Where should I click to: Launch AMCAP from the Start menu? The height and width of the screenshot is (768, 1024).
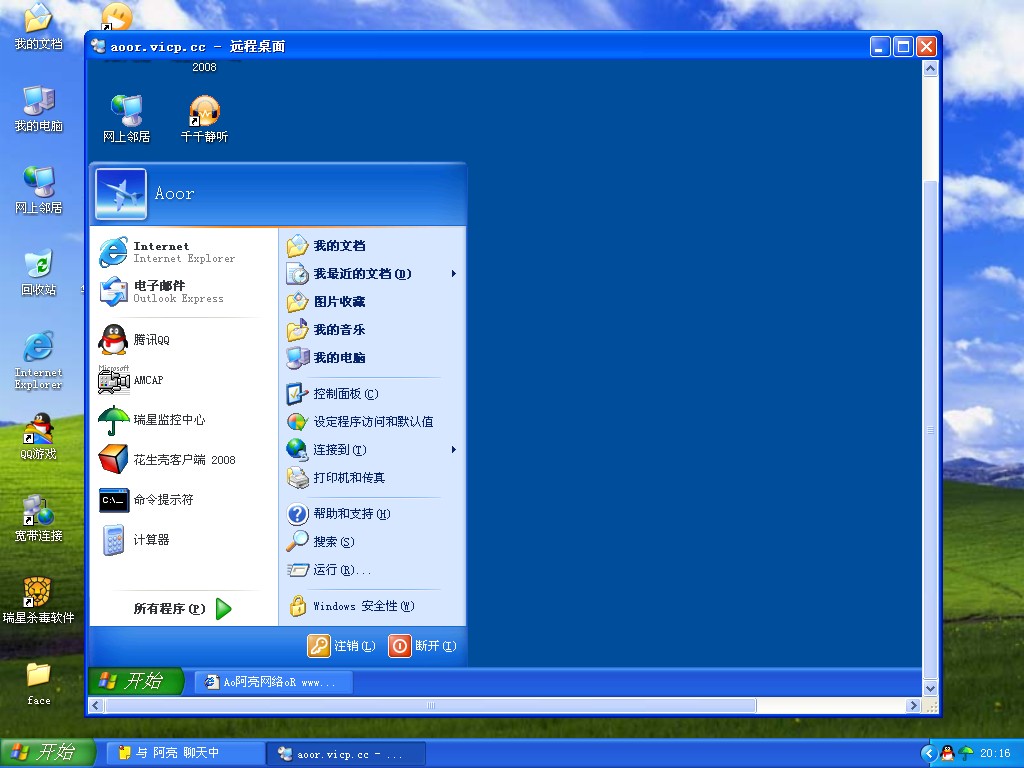click(184, 379)
